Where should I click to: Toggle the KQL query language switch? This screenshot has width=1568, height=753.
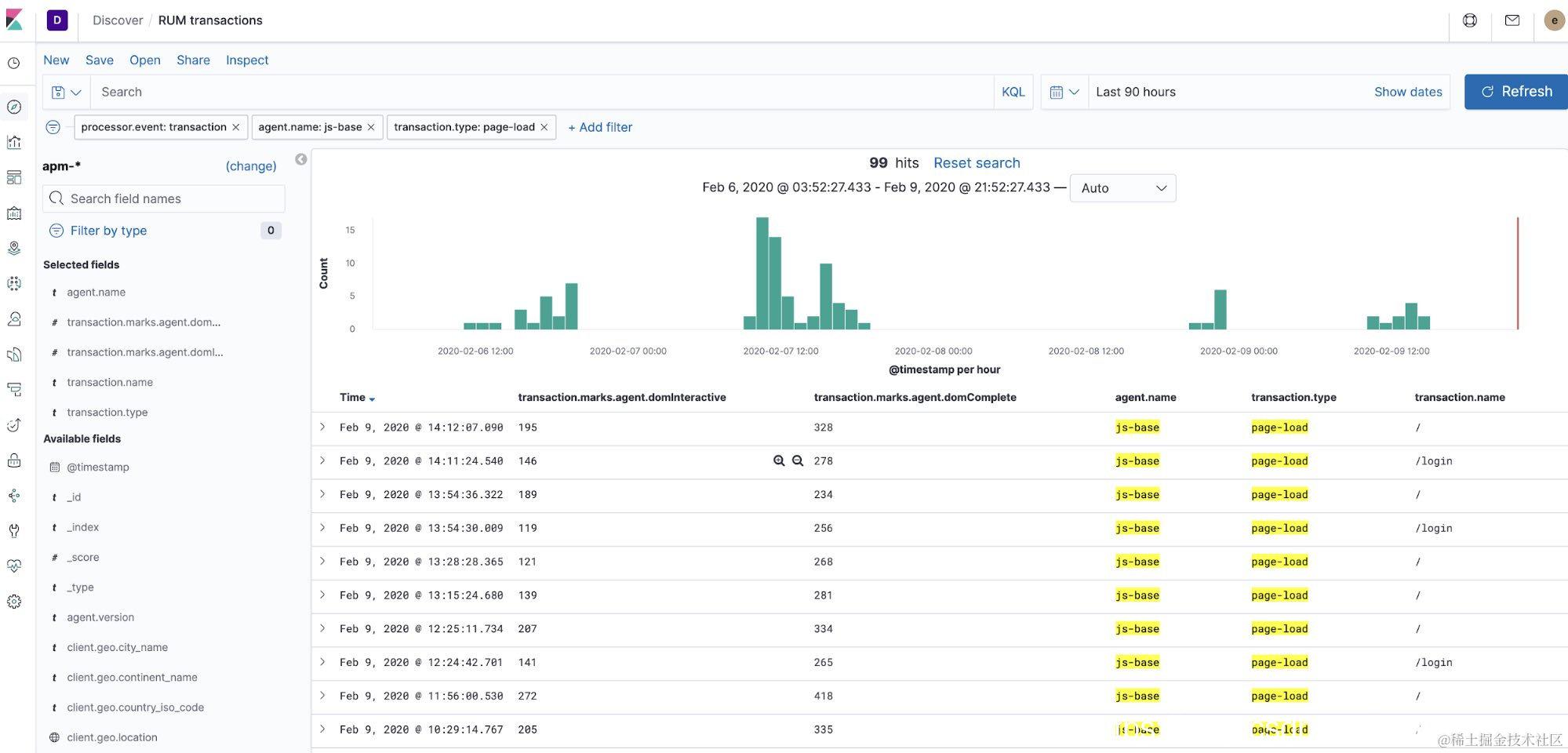(x=1013, y=92)
